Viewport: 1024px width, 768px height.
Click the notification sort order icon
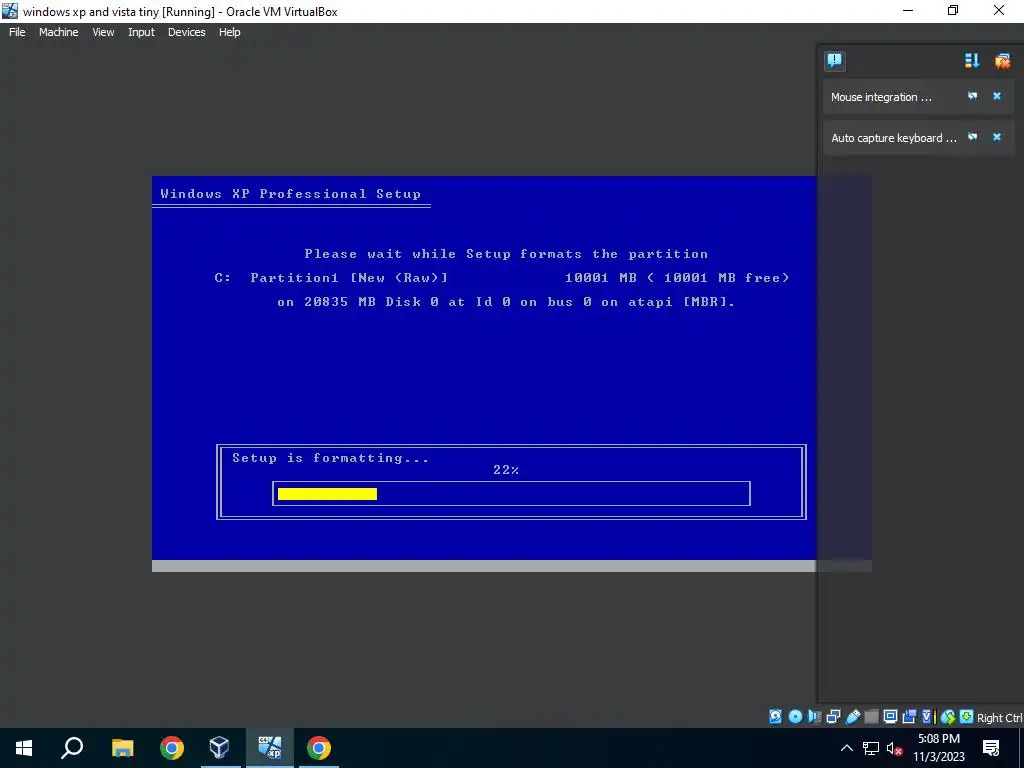(x=972, y=61)
